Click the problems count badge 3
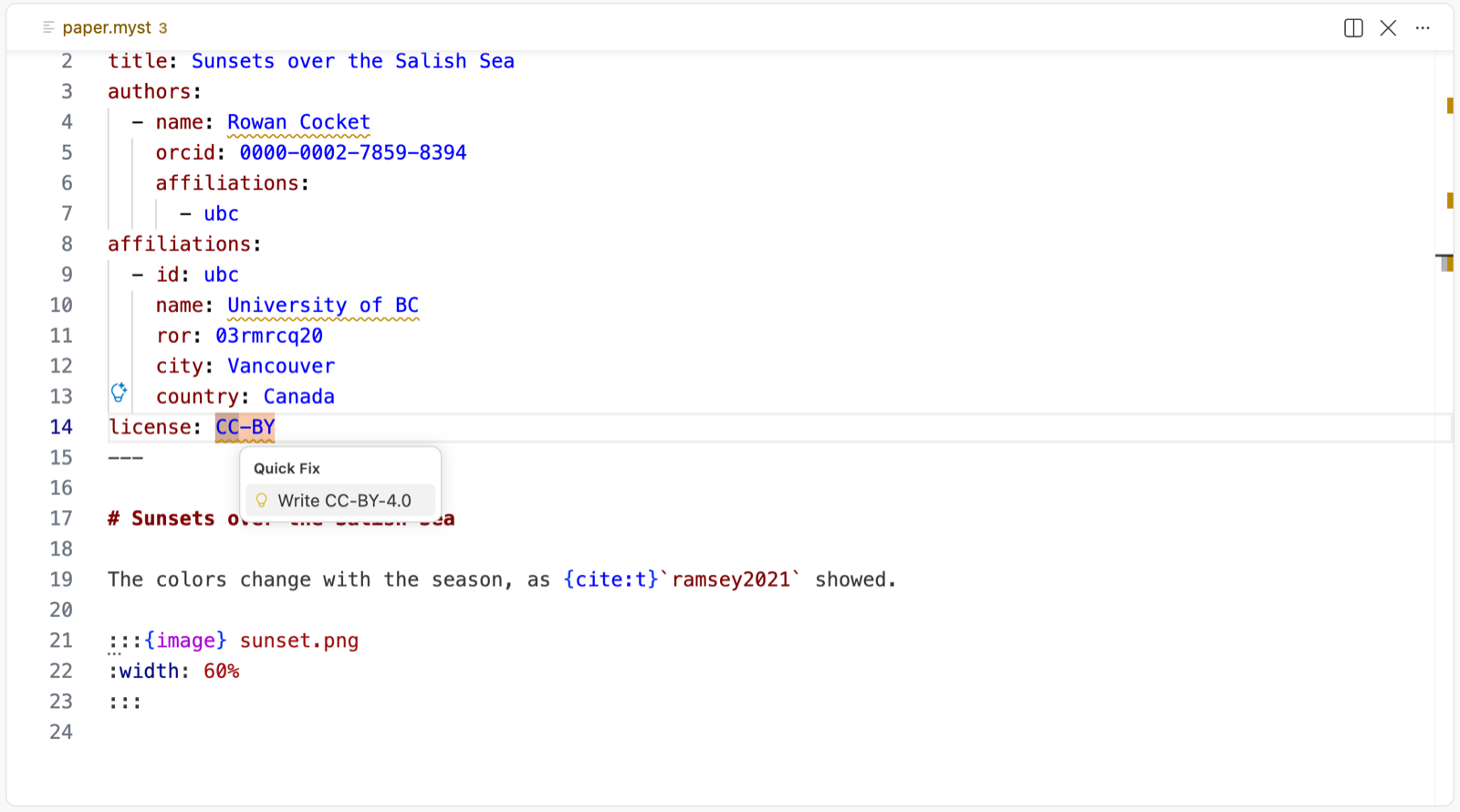 click(x=162, y=28)
